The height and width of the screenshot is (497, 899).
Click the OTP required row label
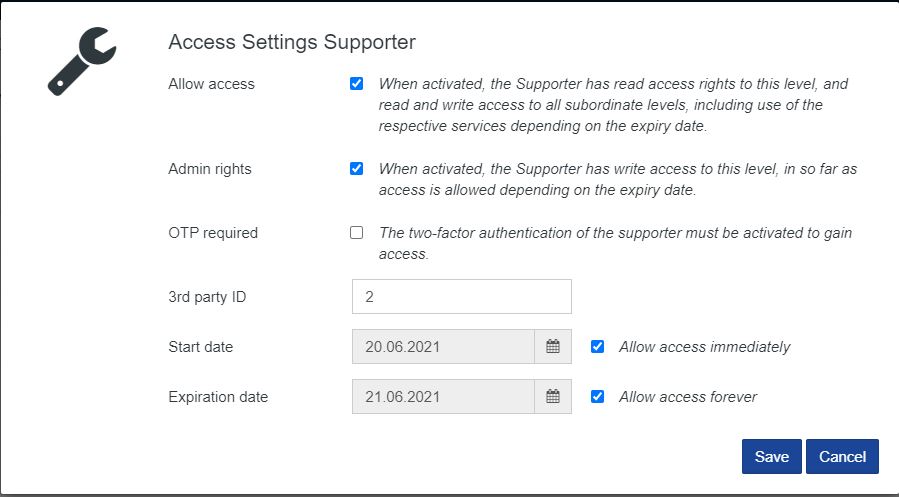tap(213, 233)
